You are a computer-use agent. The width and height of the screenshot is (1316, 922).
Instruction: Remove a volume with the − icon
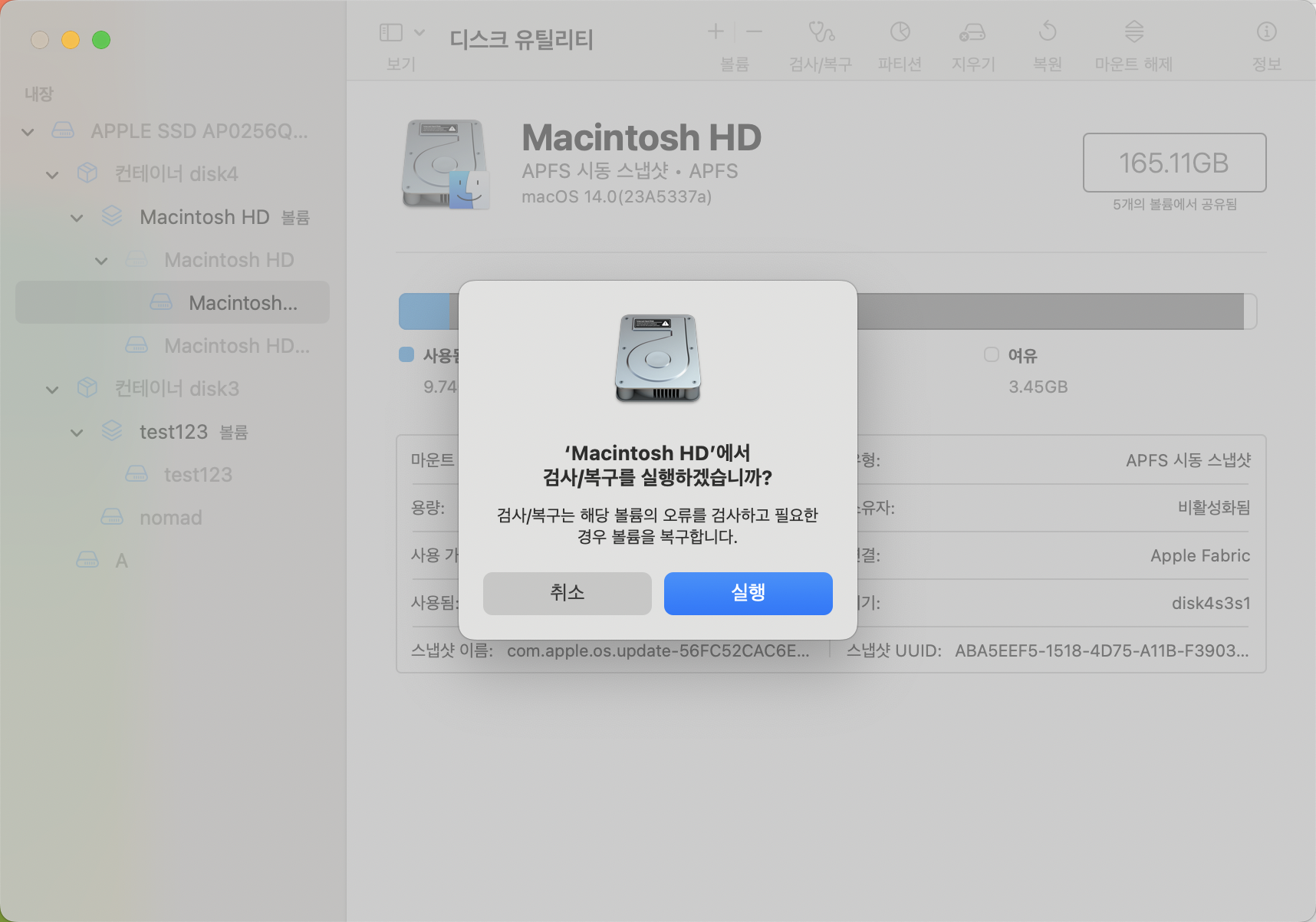[754, 31]
